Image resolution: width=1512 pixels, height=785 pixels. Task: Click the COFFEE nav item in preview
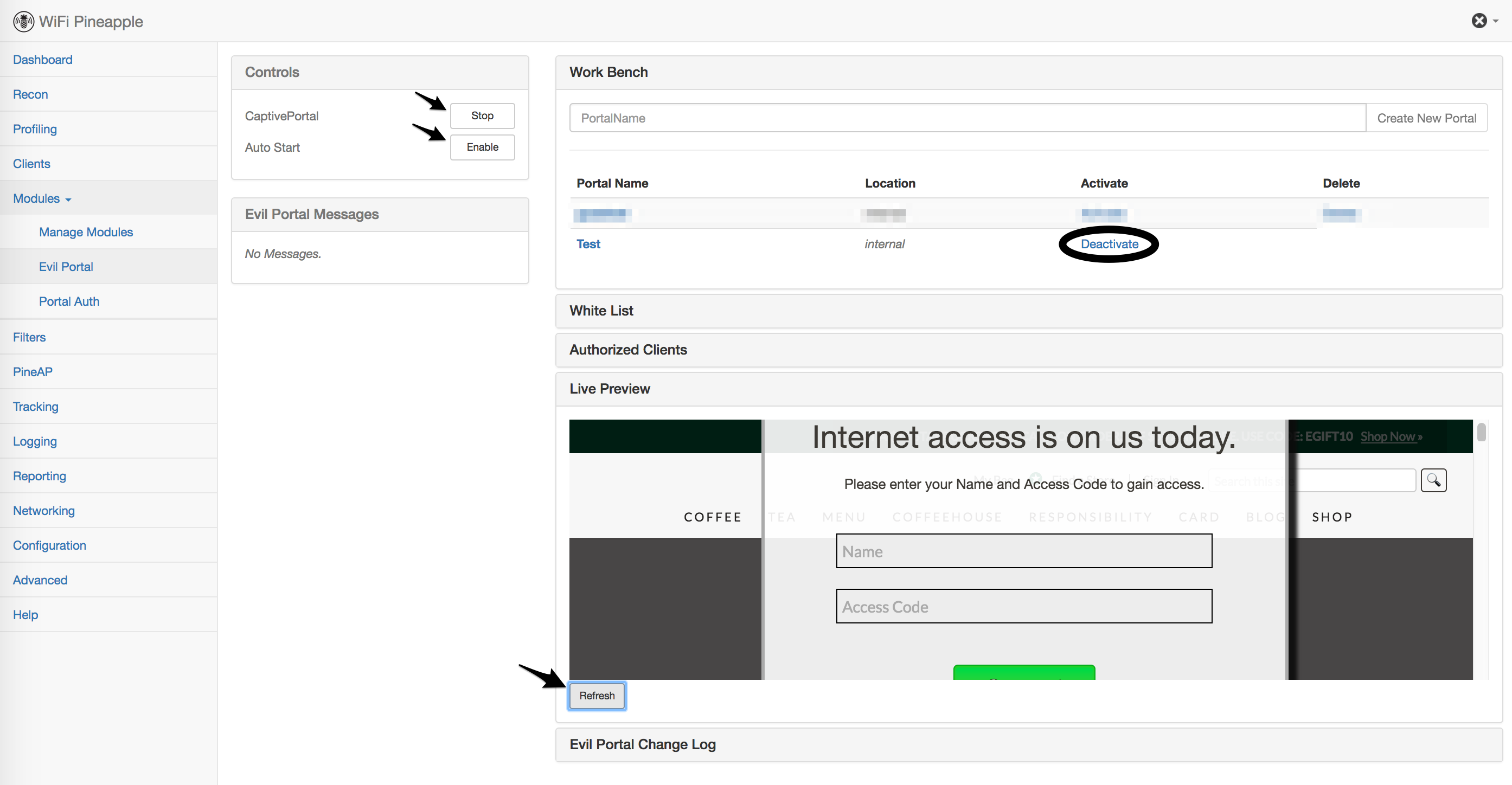[x=713, y=517]
